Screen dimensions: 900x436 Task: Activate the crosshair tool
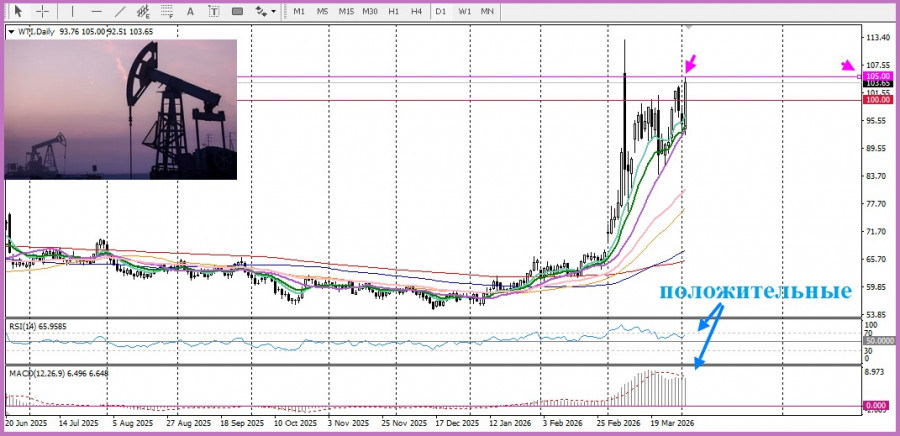pyautogui.click(x=43, y=11)
